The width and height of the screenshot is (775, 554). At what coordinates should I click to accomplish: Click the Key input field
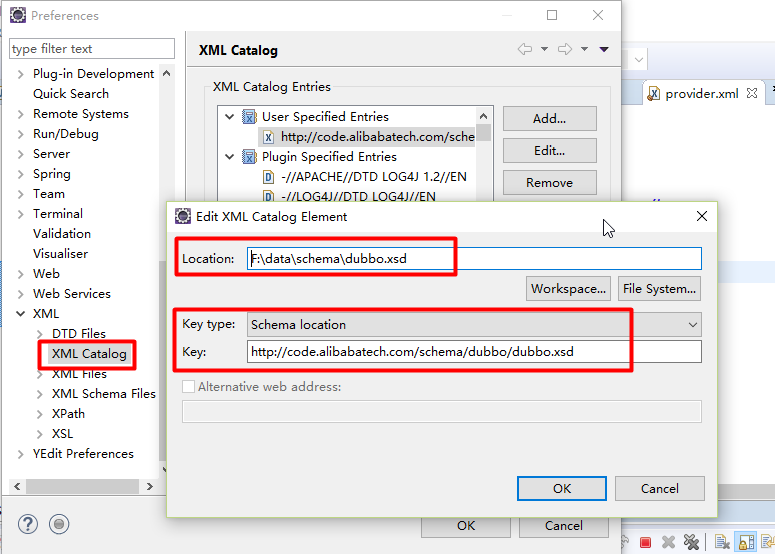click(474, 352)
